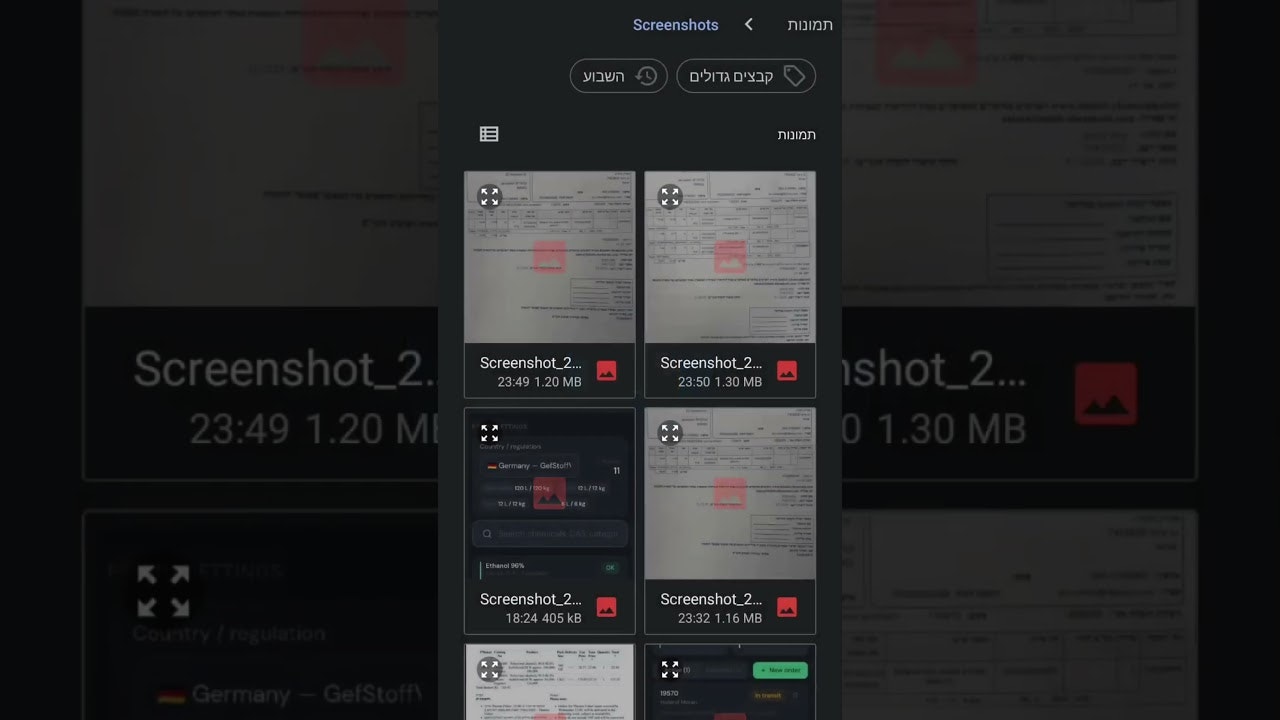Expand preview of the 23:50 screenshot

pyautogui.click(x=670, y=196)
